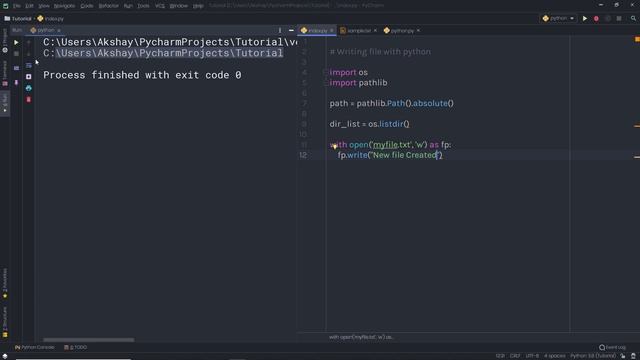This screenshot has height=360, width=640.
Task: Click the cursor position indicator in the status bar
Action: click(500, 356)
